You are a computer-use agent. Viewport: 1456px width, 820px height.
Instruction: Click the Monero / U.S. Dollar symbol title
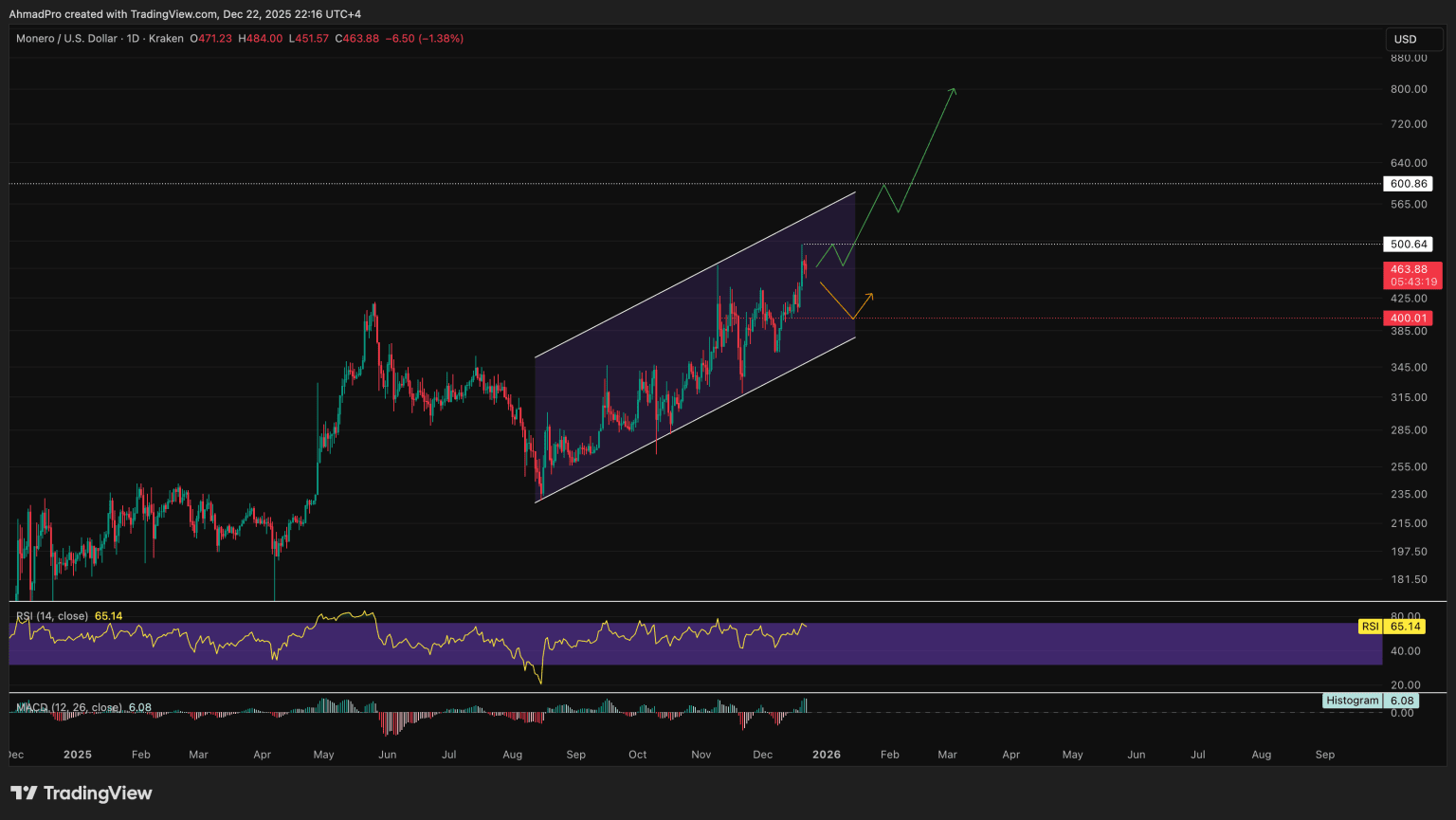(x=66, y=39)
